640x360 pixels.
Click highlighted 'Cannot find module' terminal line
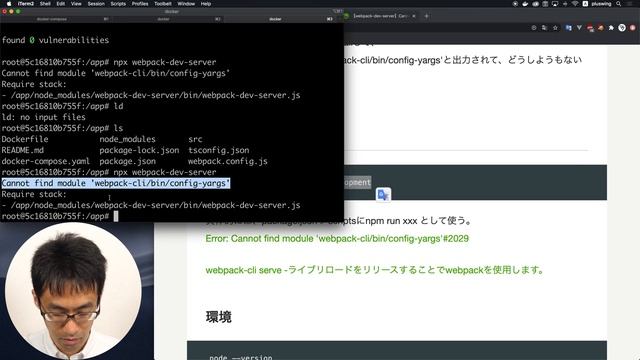click(x=116, y=183)
